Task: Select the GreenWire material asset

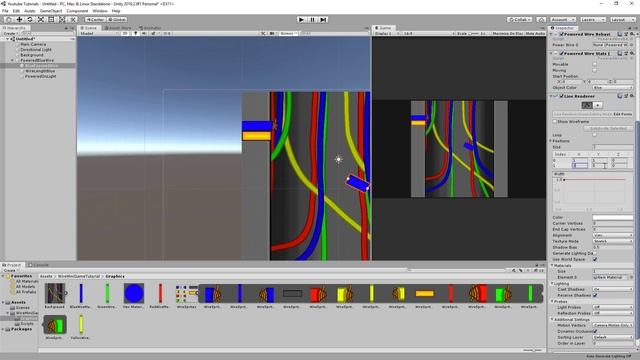Action: point(107,296)
